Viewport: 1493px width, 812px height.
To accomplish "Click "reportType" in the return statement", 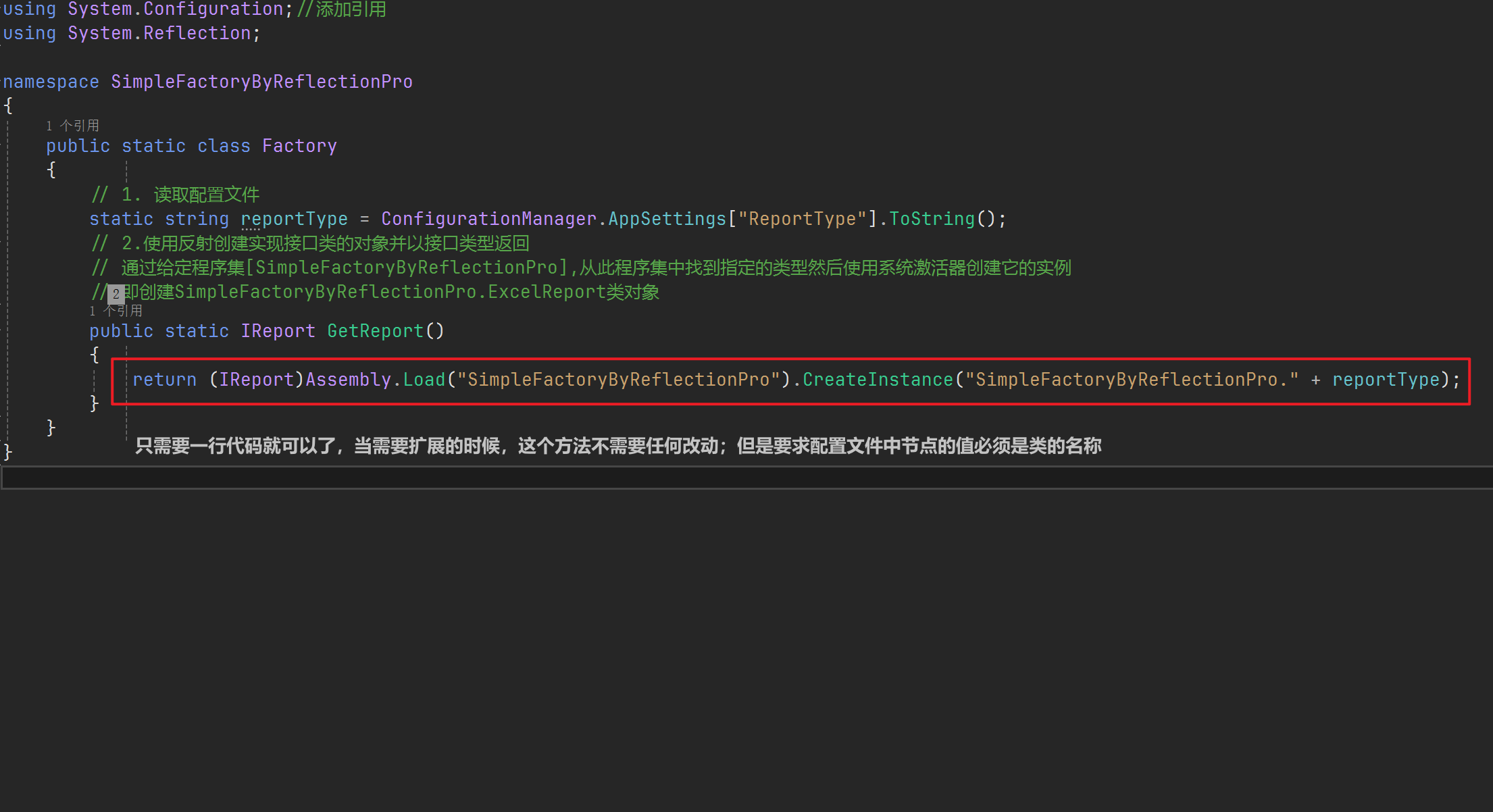I will coord(1386,380).
